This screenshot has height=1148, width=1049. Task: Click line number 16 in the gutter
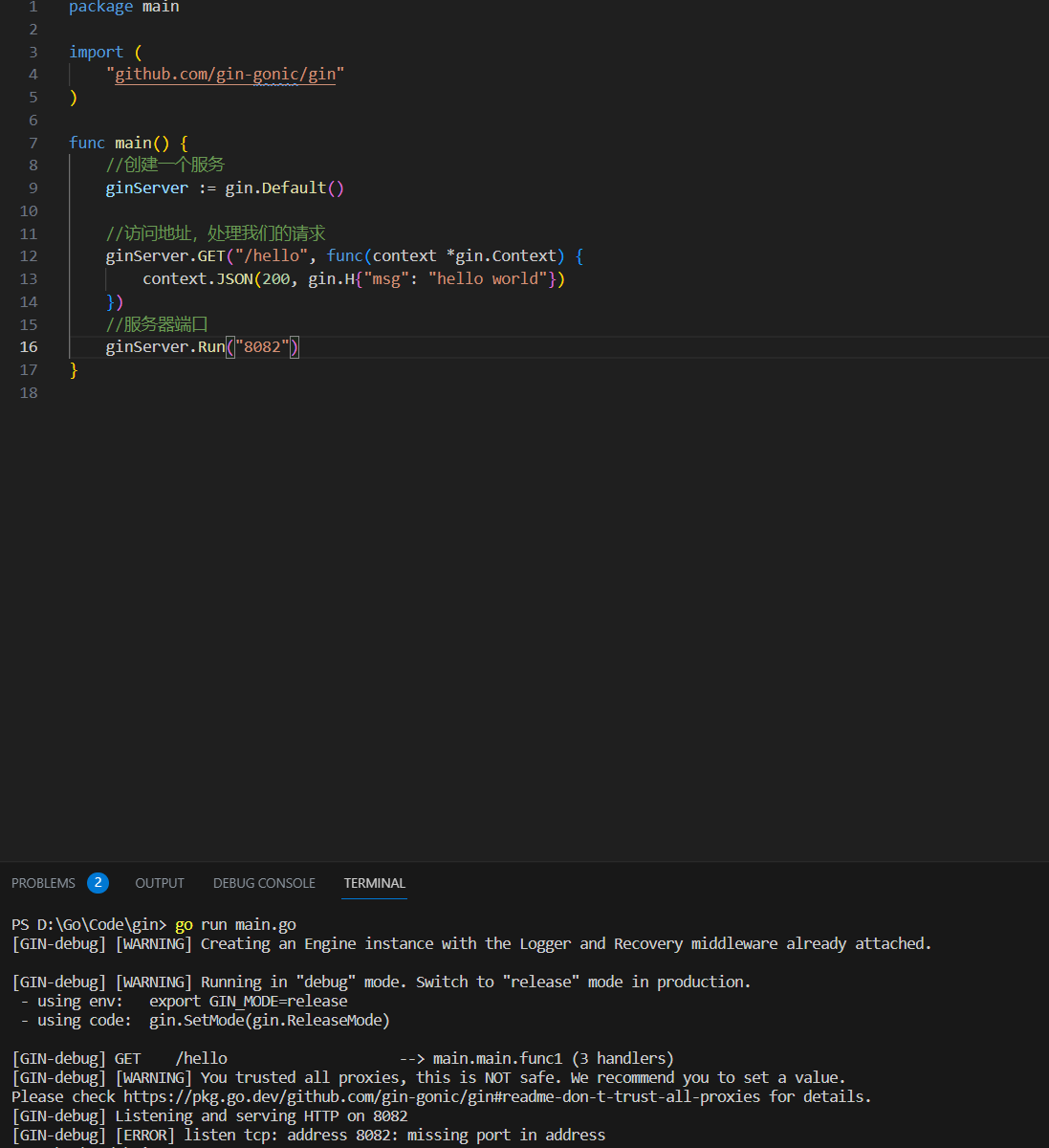[29, 347]
